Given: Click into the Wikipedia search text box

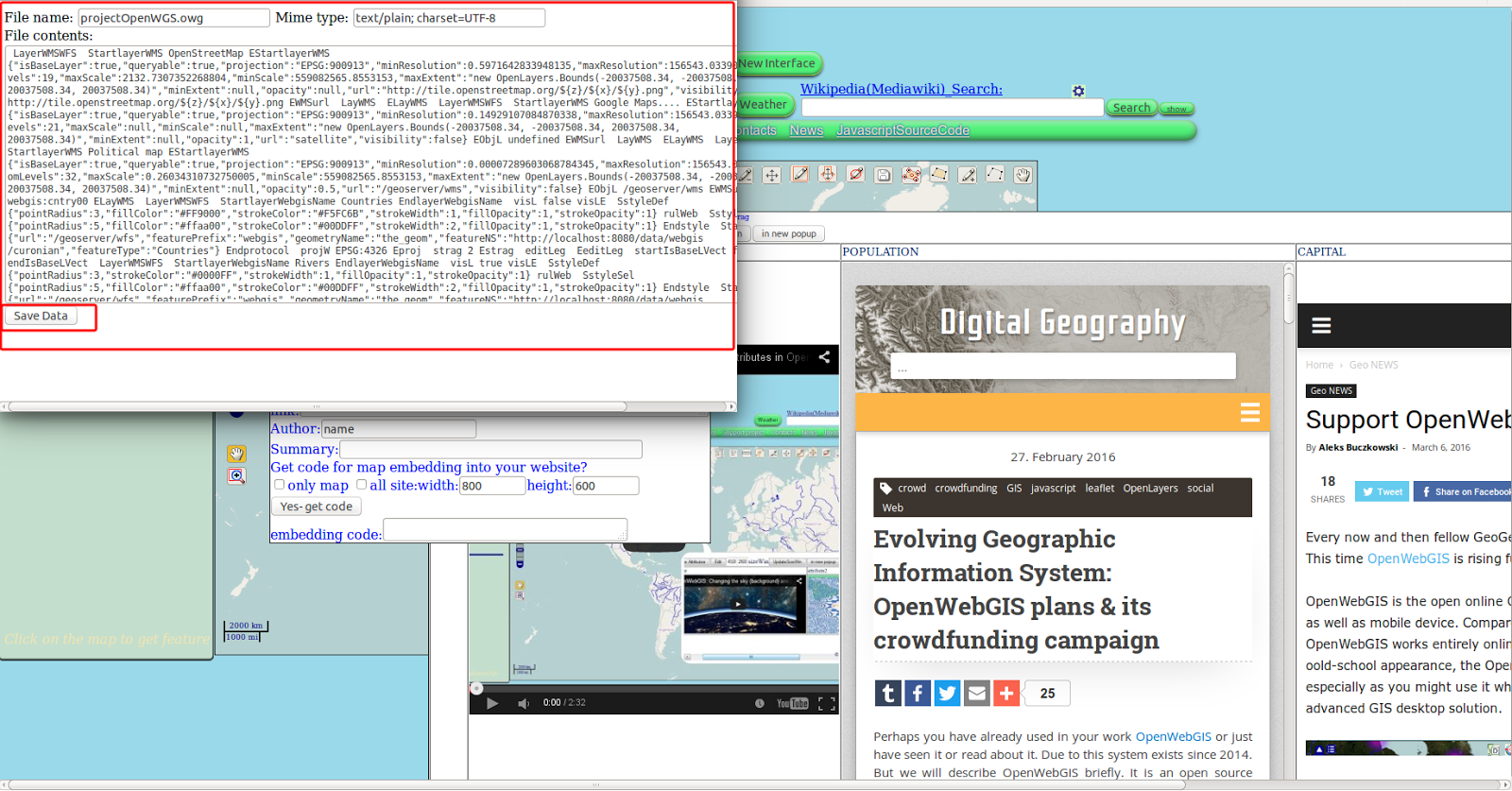Looking at the screenshot, I should (x=953, y=108).
